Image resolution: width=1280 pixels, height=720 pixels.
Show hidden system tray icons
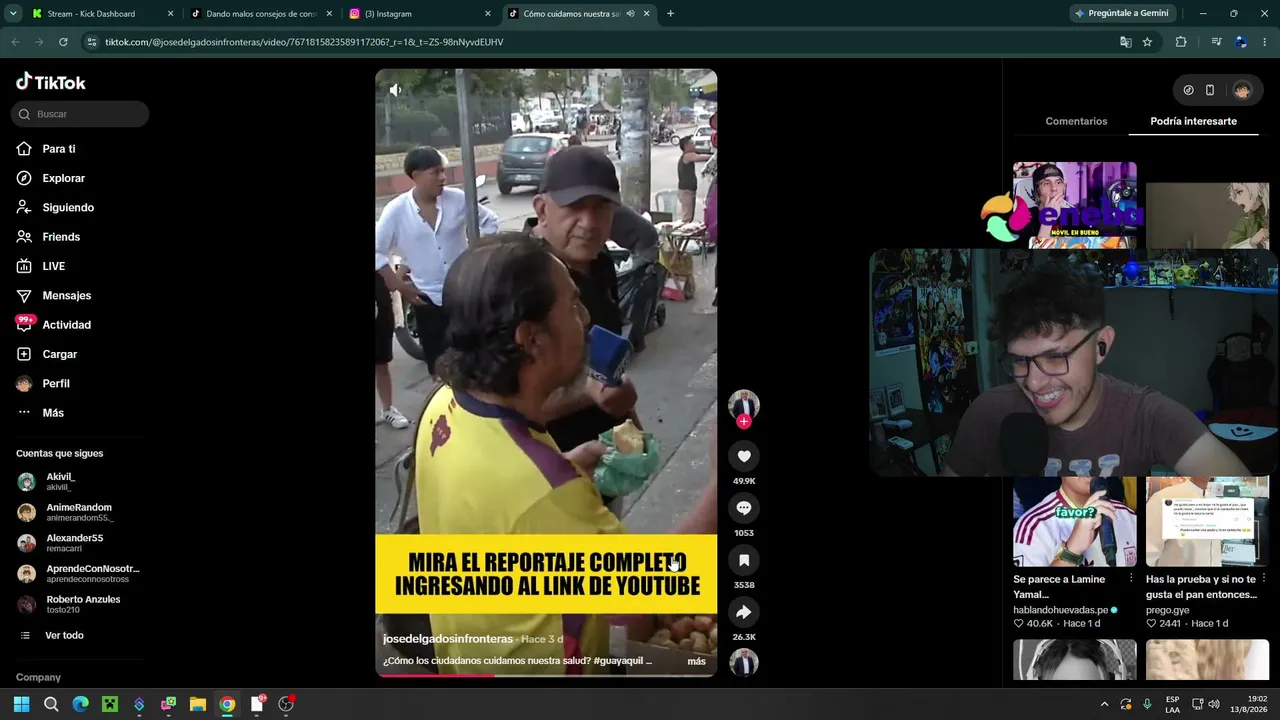1104,704
